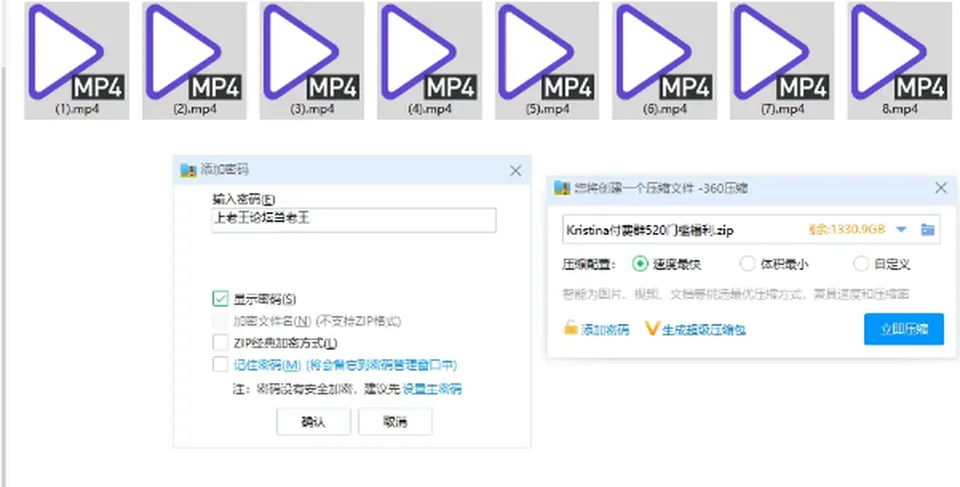The image size is (960, 487).
Task: Click the 立即压缩 button
Action: (904, 329)
